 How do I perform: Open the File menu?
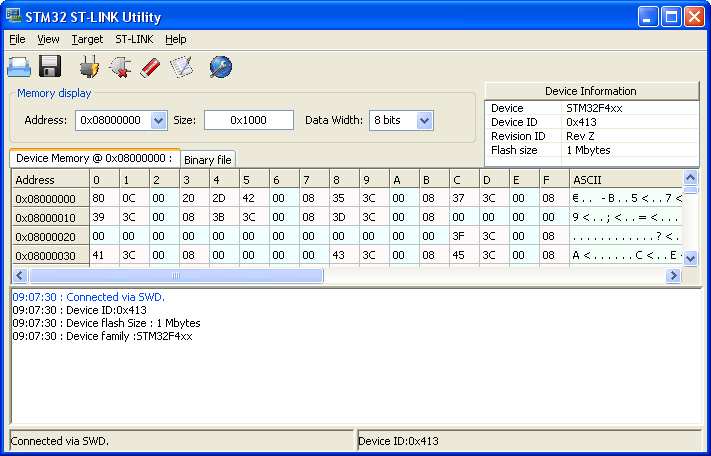point(17,39)
